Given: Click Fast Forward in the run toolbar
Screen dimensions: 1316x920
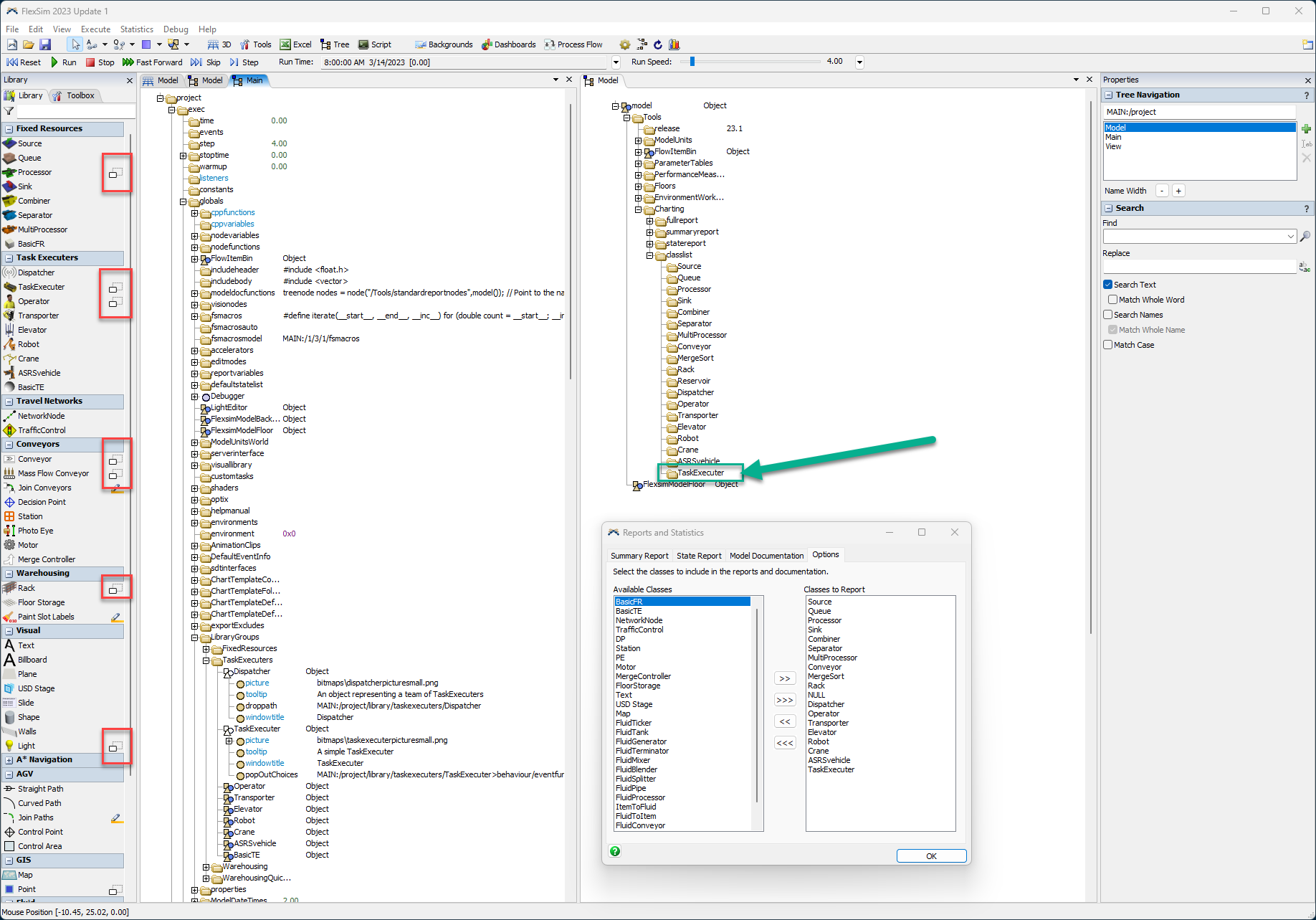Looking at the screenshot, I should (x=152, y=62).
